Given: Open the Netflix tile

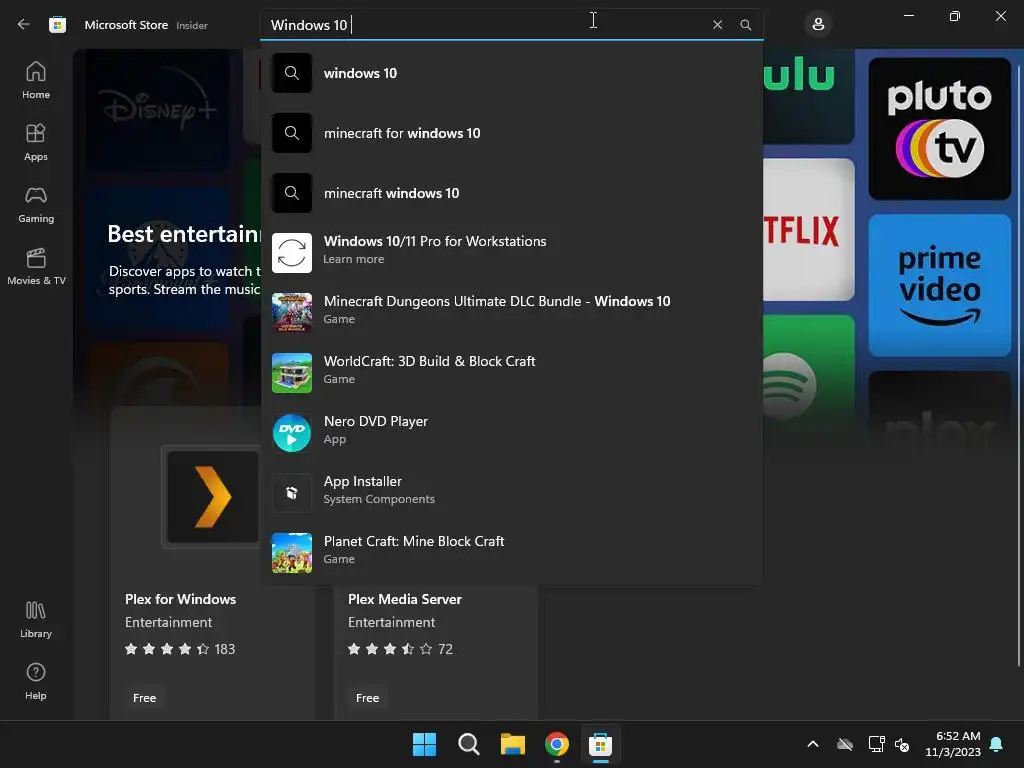Looking at the screenshot, I should [x=808, y=230].
